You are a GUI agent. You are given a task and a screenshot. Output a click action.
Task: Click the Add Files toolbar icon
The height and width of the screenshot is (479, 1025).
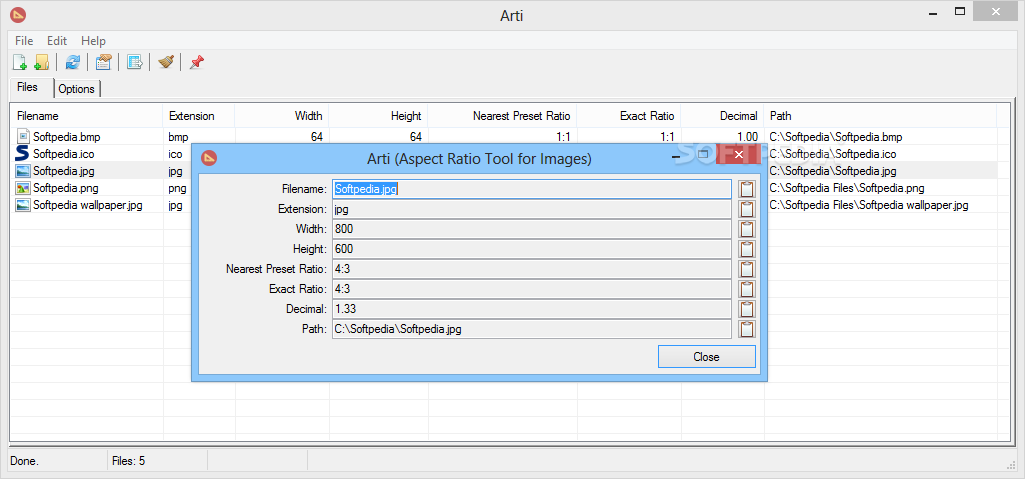pyautogui.click(x=20, y=62)
